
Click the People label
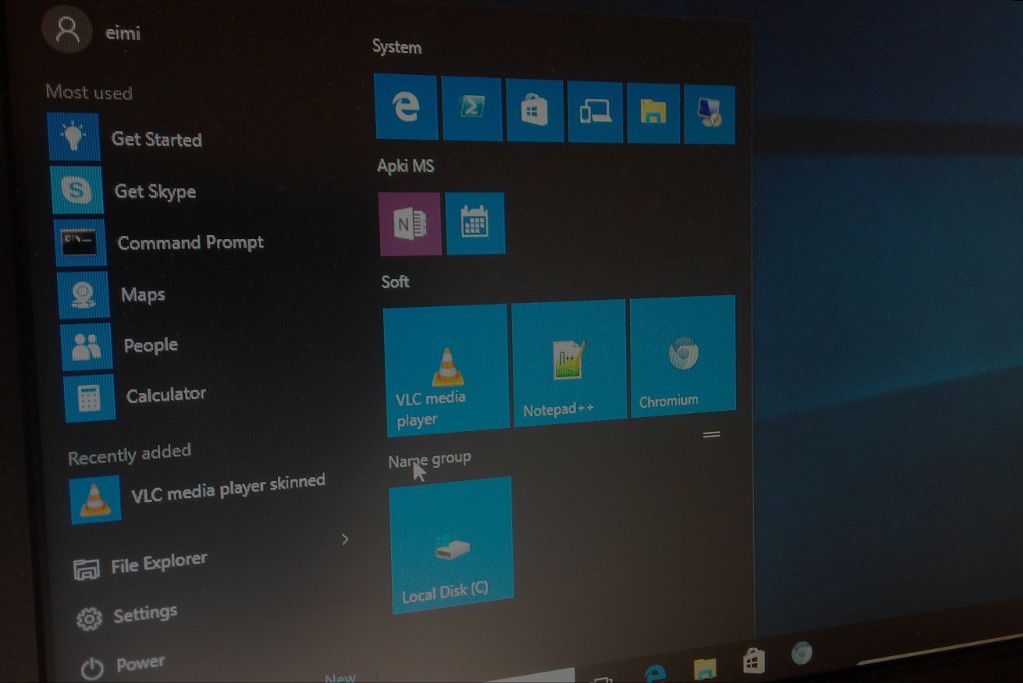point(151,344)
